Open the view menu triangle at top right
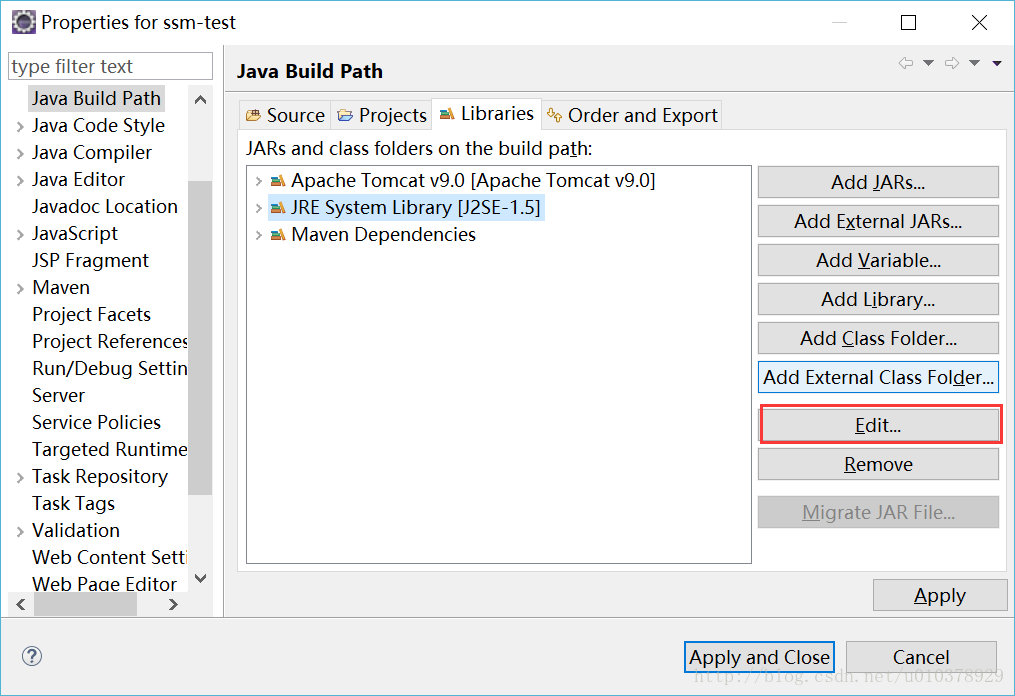The width and height of the screenshot is (1015, 696). click(997, 63)
